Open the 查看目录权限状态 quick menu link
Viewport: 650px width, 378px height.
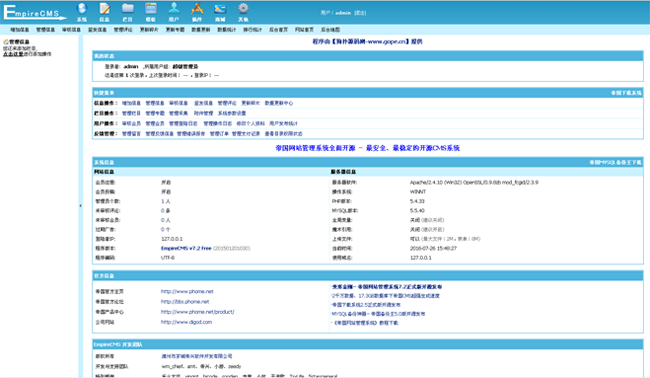pos(283,134)
